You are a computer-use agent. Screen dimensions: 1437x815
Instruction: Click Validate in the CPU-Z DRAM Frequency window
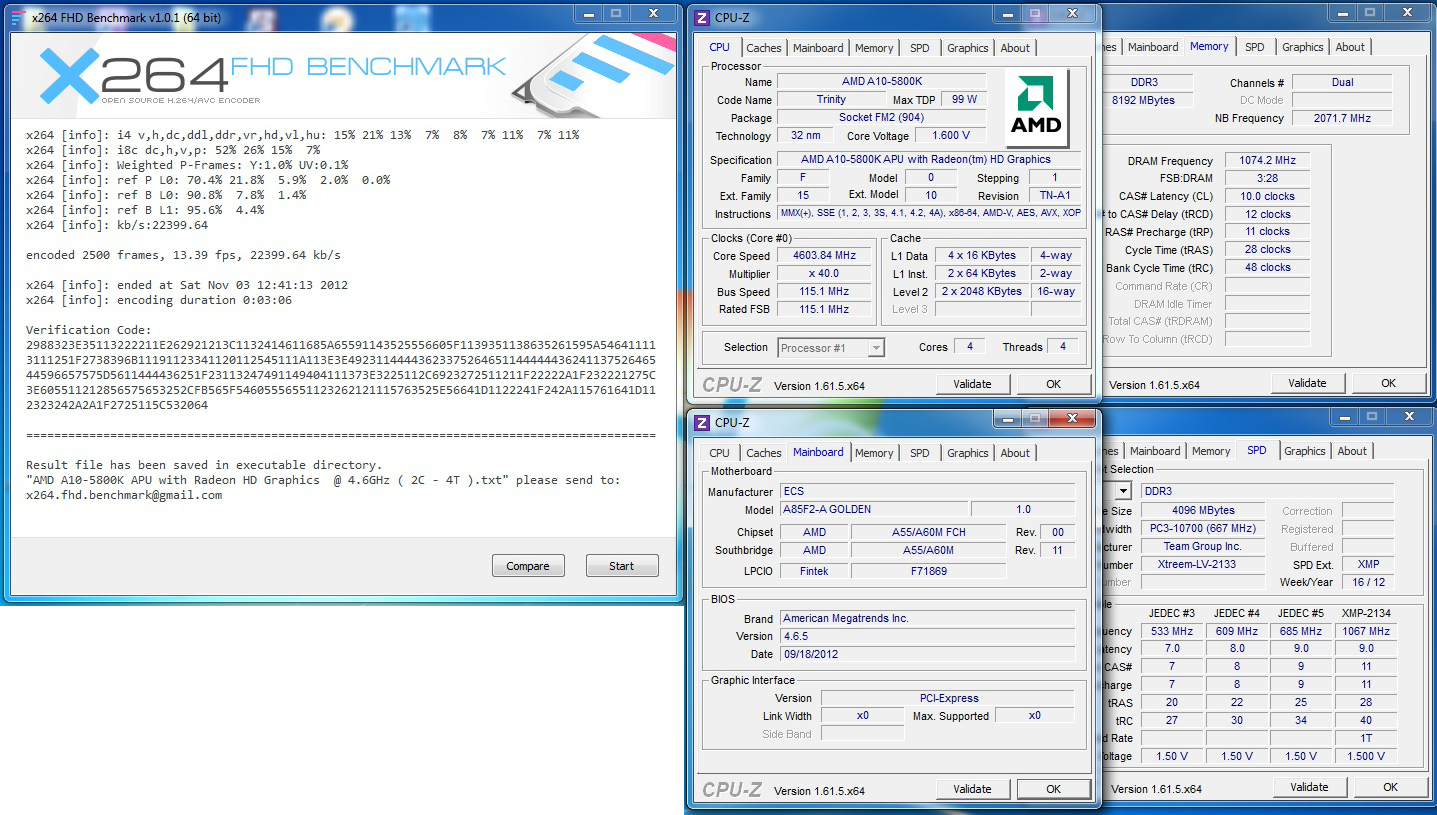1307,383
